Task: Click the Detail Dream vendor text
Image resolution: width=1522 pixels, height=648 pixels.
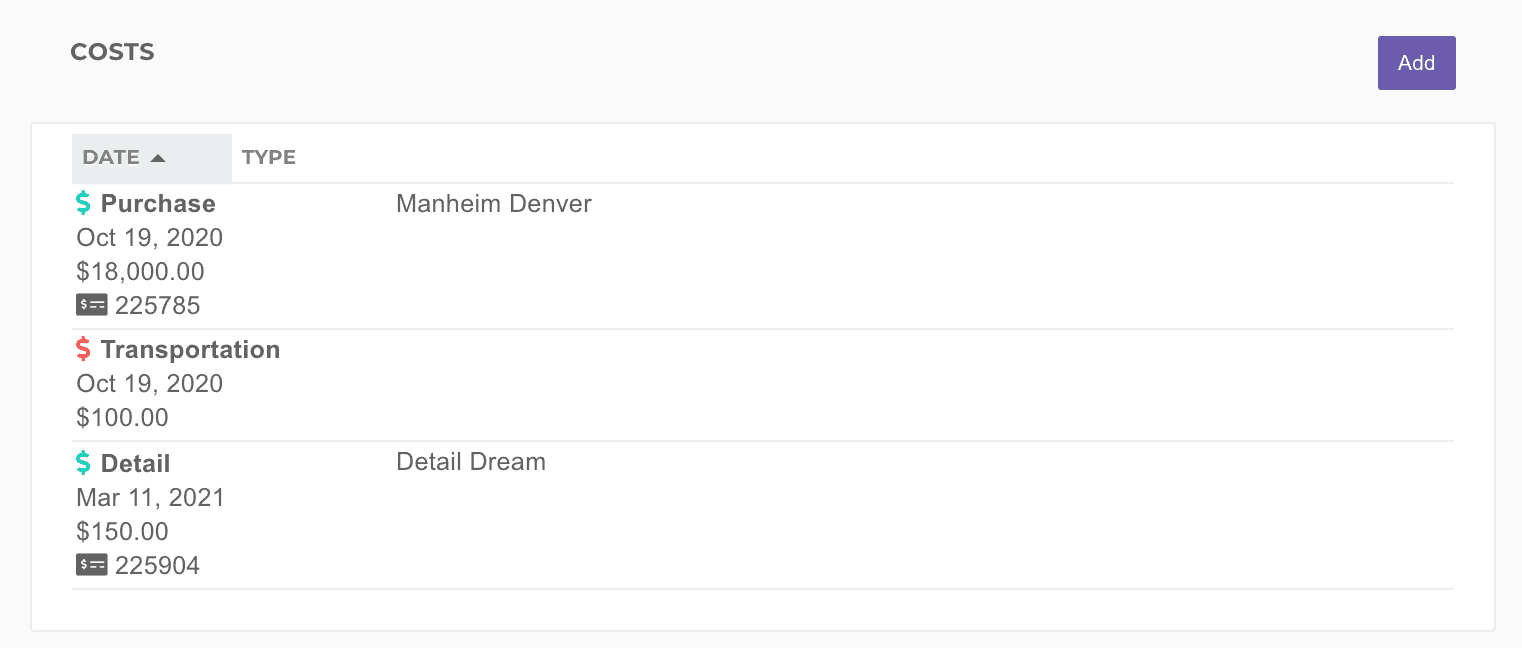Action: coord(471,462)
